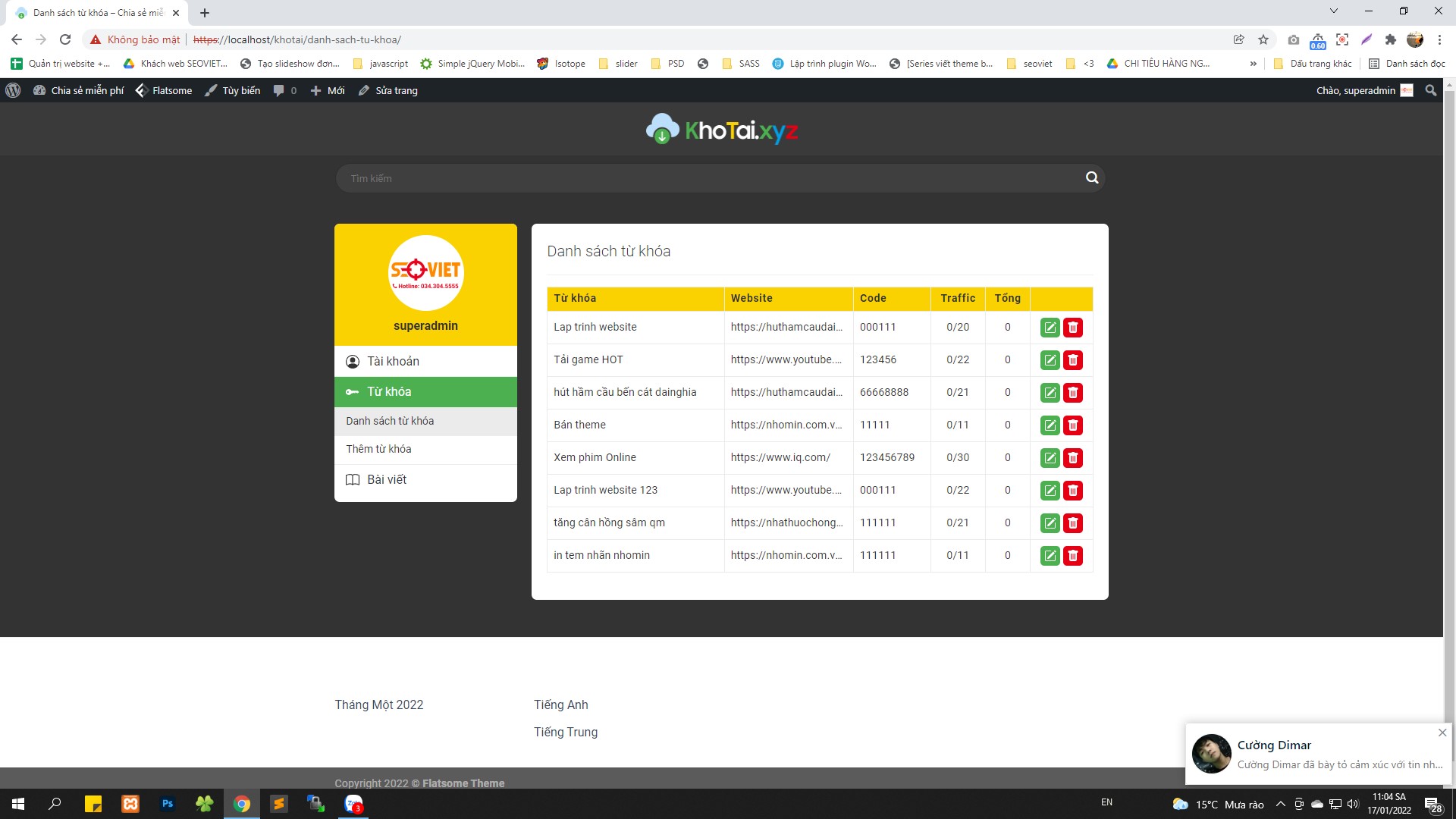The height and width of the screenshot is (819, 1456).
Task: Open the Tài khoản sidebar menu
Action: [425, 362]
